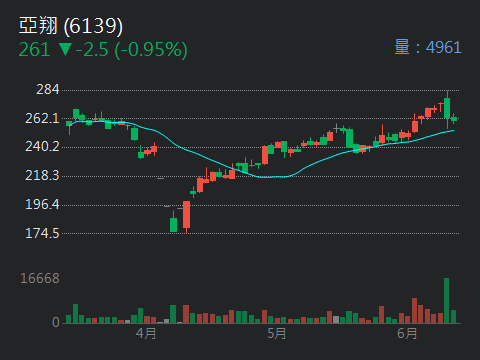Viewport: 480px width, 360px height.
Task: Click the 16668 volume axis label
Action: (40, 278)
